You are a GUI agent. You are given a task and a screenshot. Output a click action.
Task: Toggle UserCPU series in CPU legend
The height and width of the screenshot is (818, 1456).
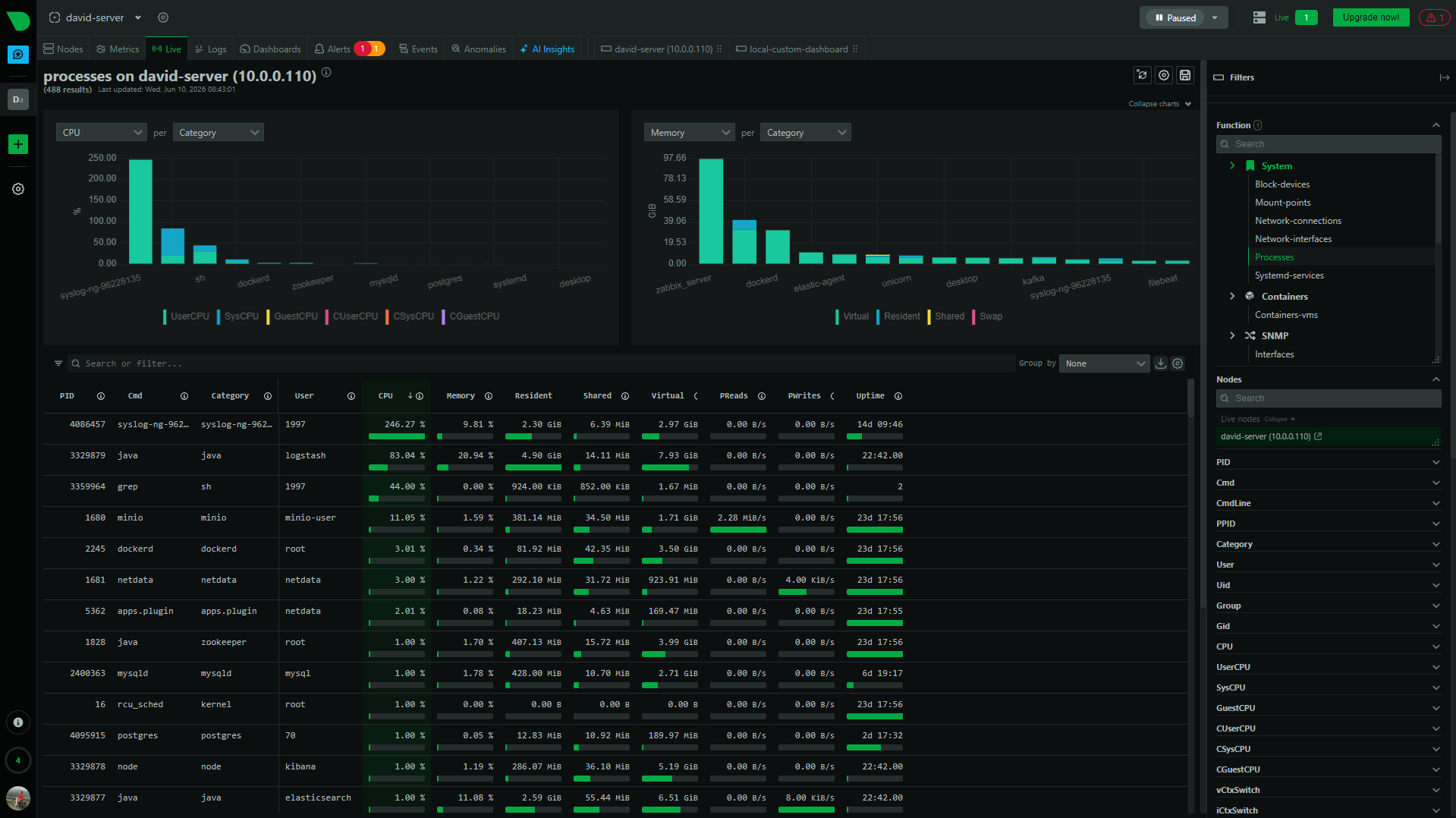point(187,316)
